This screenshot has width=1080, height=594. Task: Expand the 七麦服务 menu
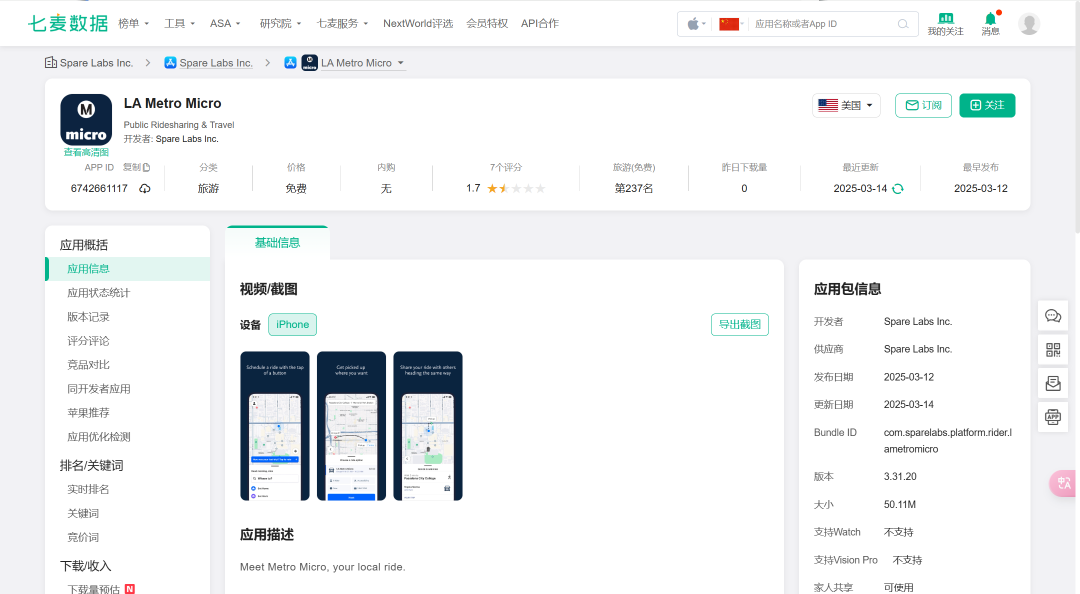point(342,23)
